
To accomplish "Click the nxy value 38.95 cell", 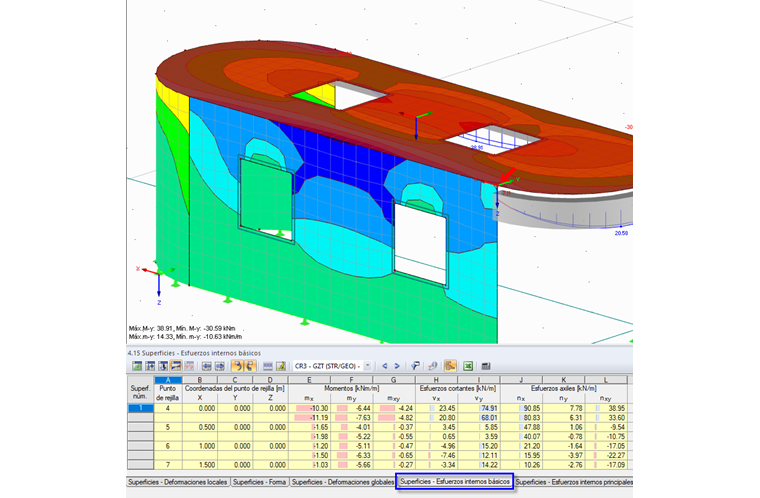I will tap(606, 408).
